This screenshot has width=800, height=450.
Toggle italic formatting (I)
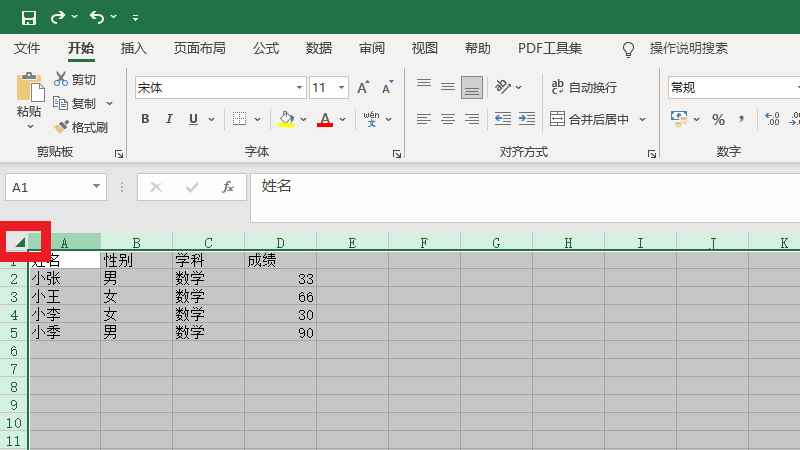click(169, 119)
